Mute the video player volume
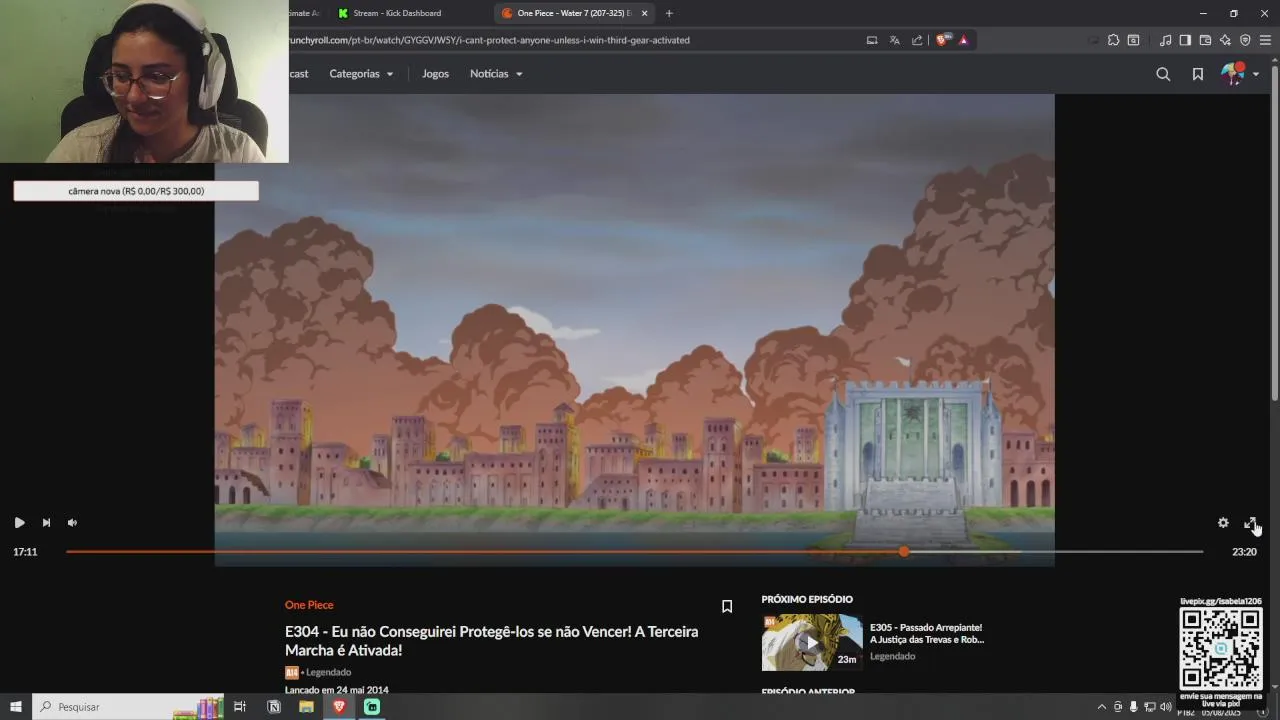The width and height of the screenshot is (1280, 720). pos(72,523)
